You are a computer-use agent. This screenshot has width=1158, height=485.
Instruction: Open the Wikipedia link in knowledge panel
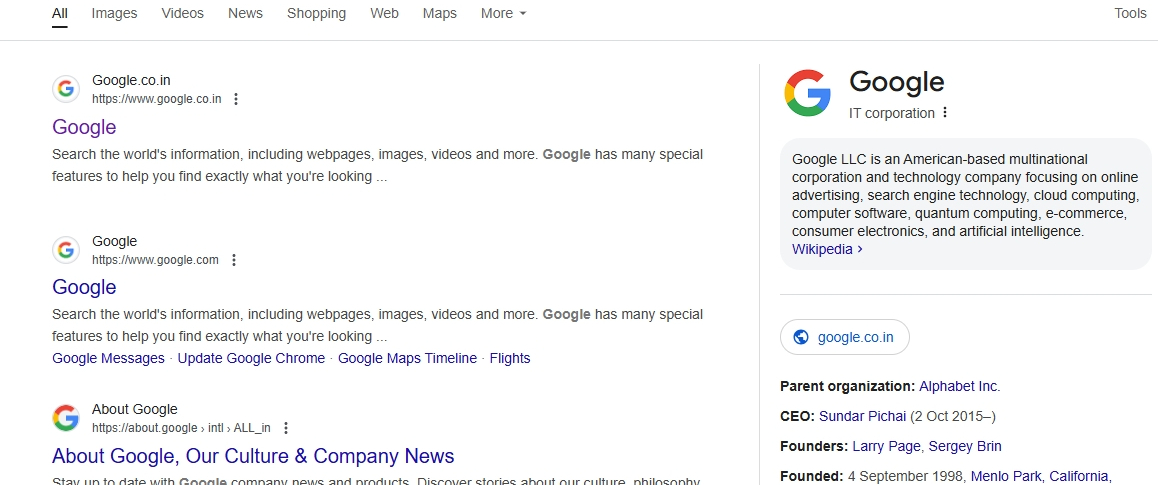click(x=827, y=249)
